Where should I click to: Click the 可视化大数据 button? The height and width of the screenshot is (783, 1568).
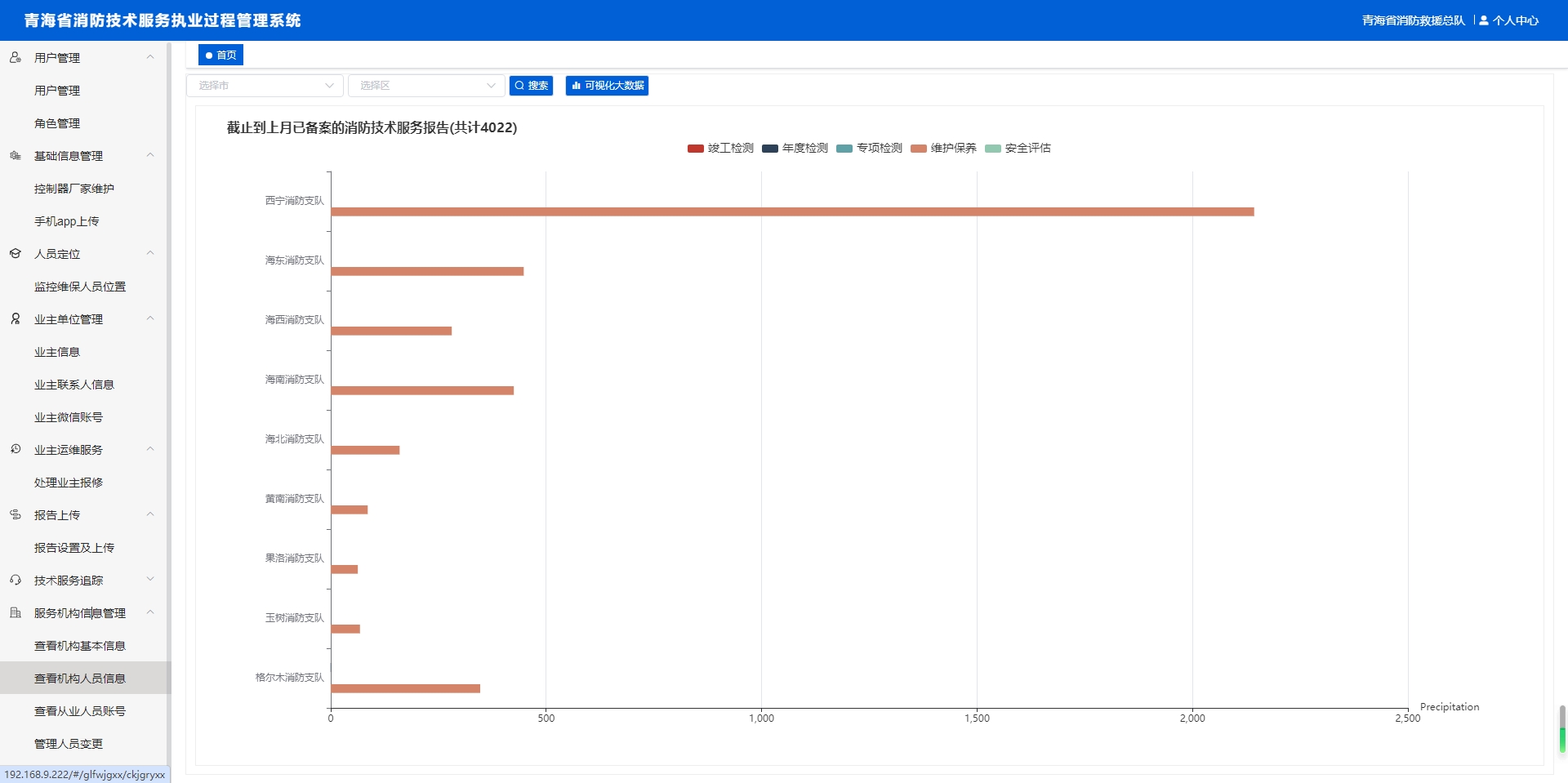pos(607,86)
